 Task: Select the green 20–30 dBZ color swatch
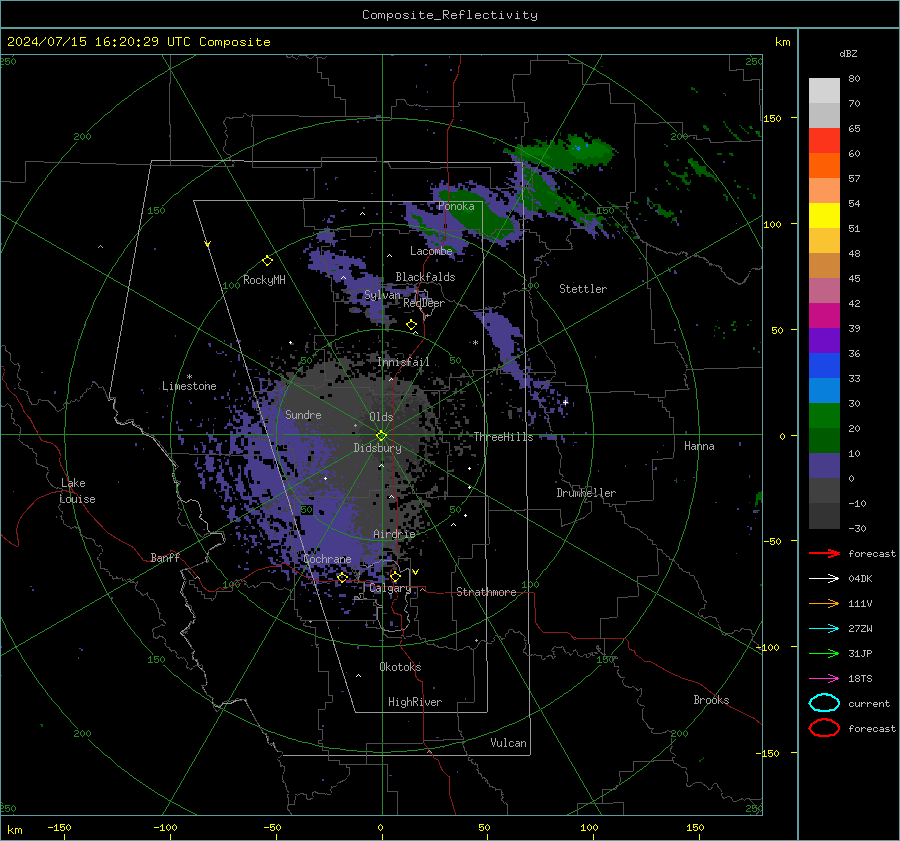(x=824, y=416)
